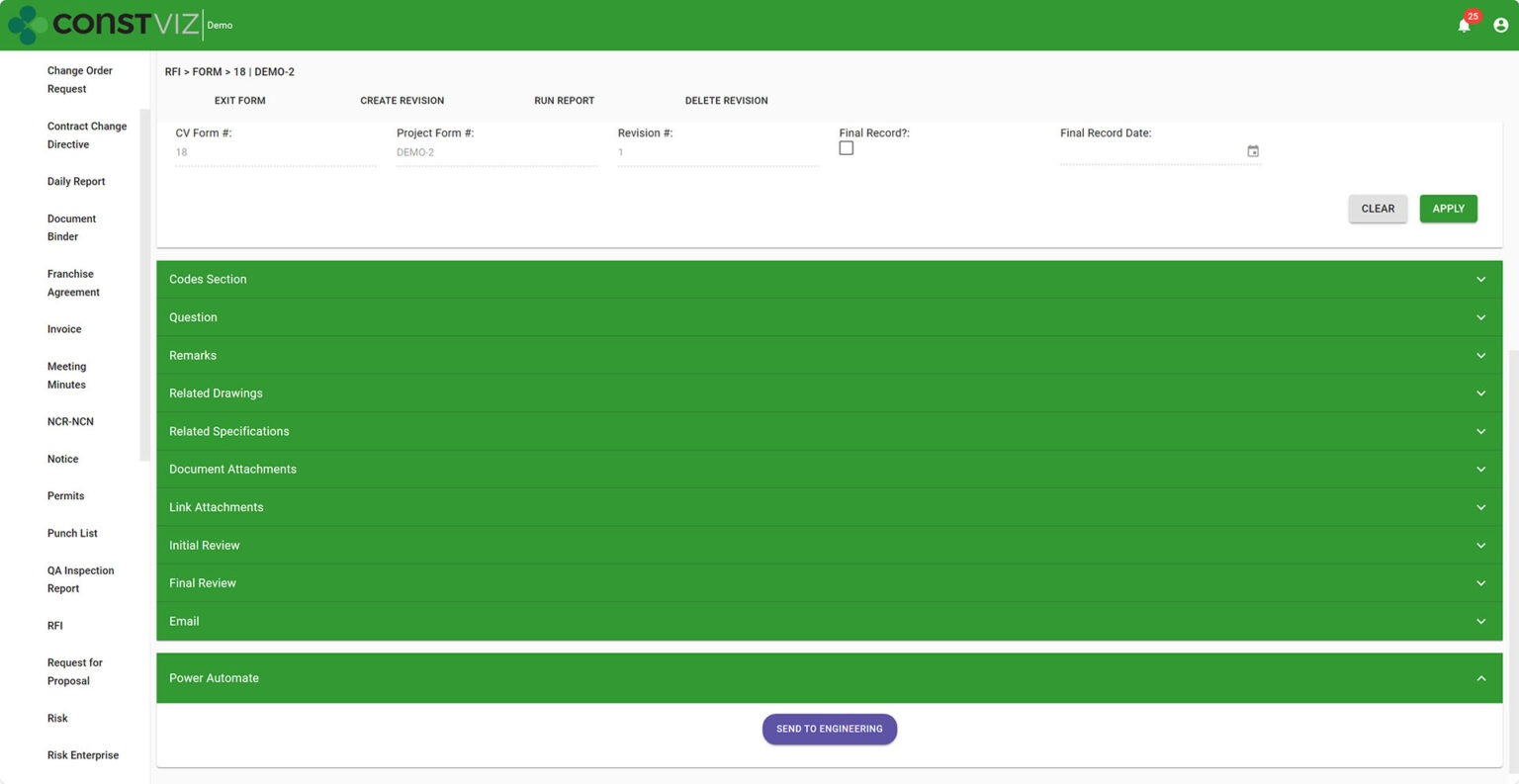
Task: Click CREATE REVISION
Action: (402, 100)
